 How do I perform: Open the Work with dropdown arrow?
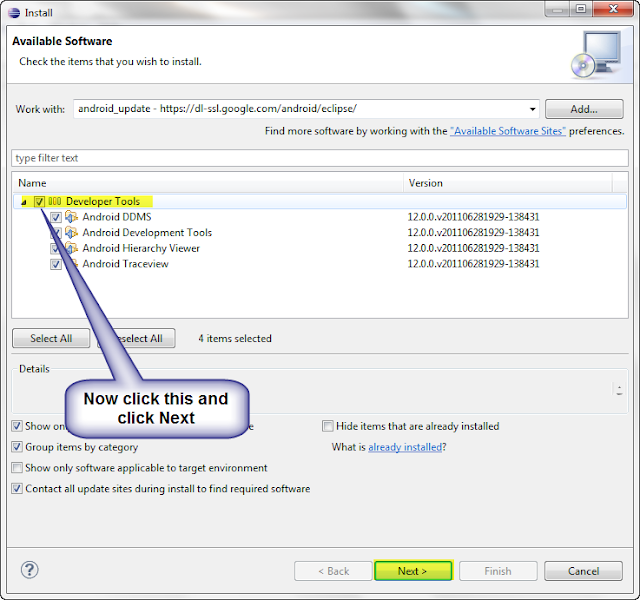click(532, 109)
